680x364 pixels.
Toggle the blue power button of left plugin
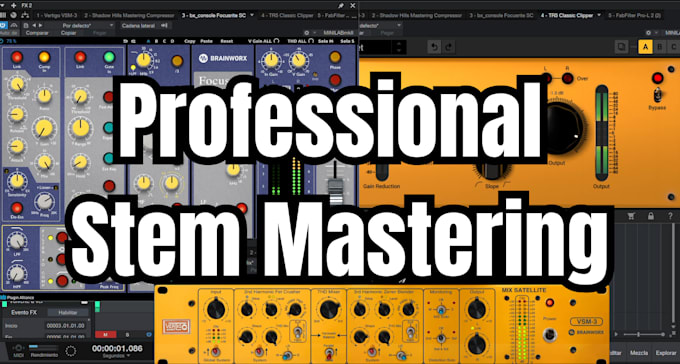point(3,26)
